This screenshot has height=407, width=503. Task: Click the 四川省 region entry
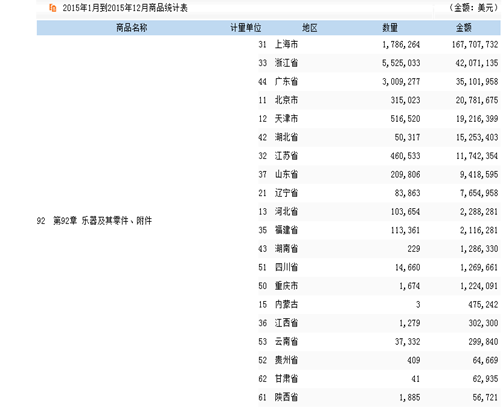286,267
